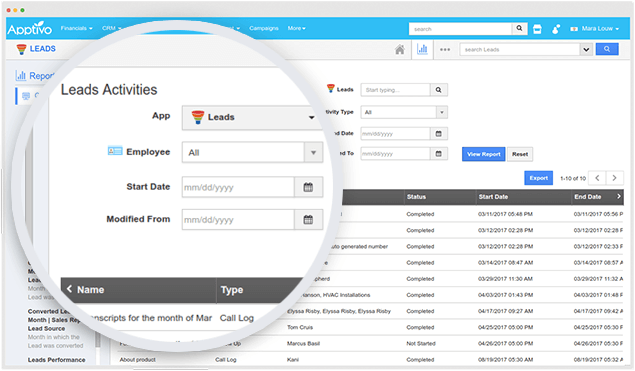Click the Export button
The width and height of the screenshot is (635, 371).
539,178
